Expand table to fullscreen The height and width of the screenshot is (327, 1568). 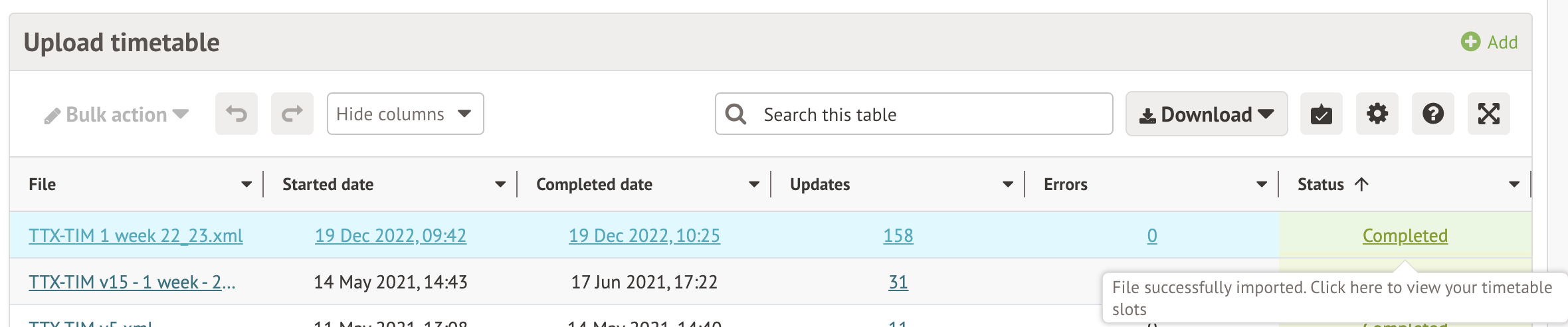1488,114
